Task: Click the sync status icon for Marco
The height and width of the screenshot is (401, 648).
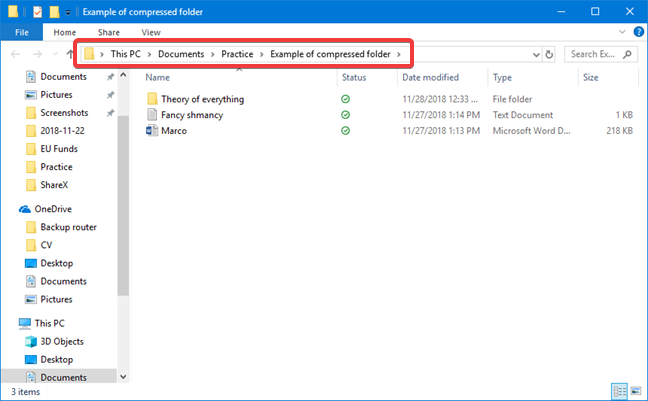Action: pyautogui.click(x=345, y=131)
